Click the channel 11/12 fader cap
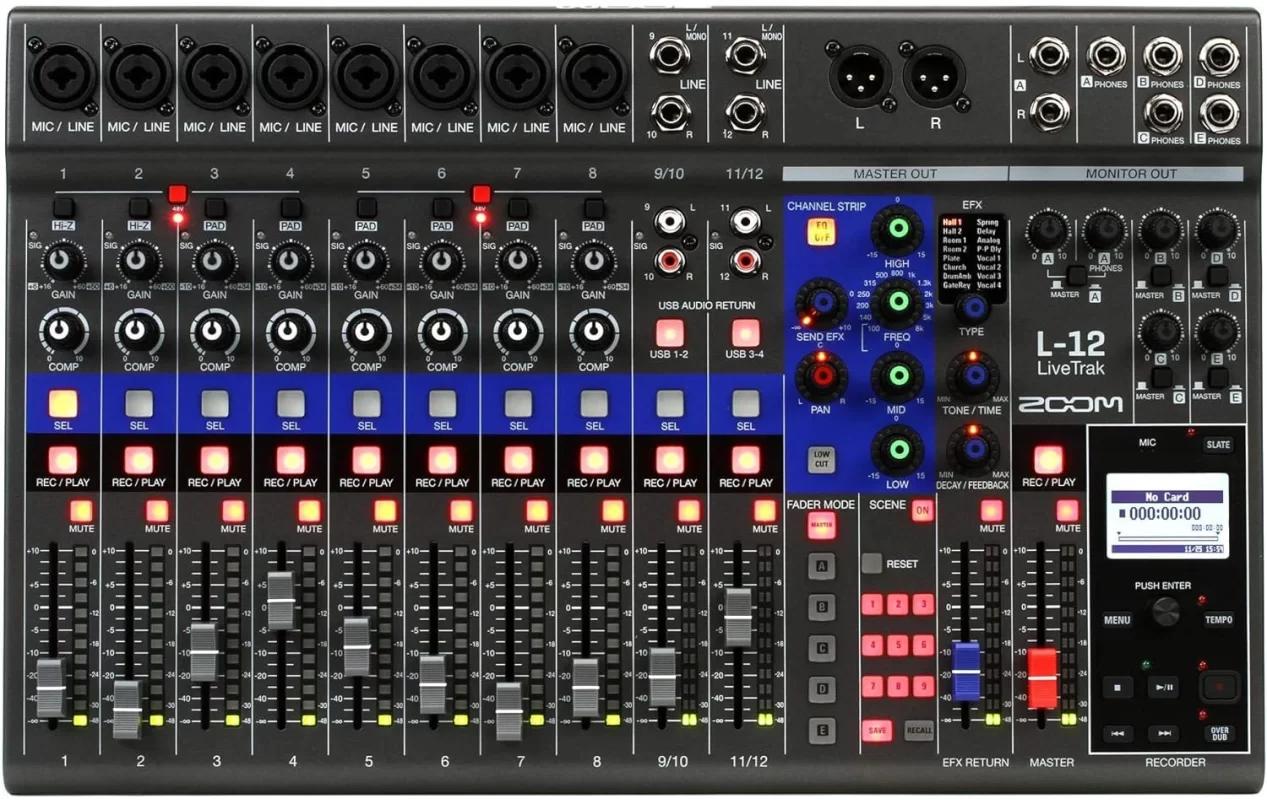 (x=738, y=617)
